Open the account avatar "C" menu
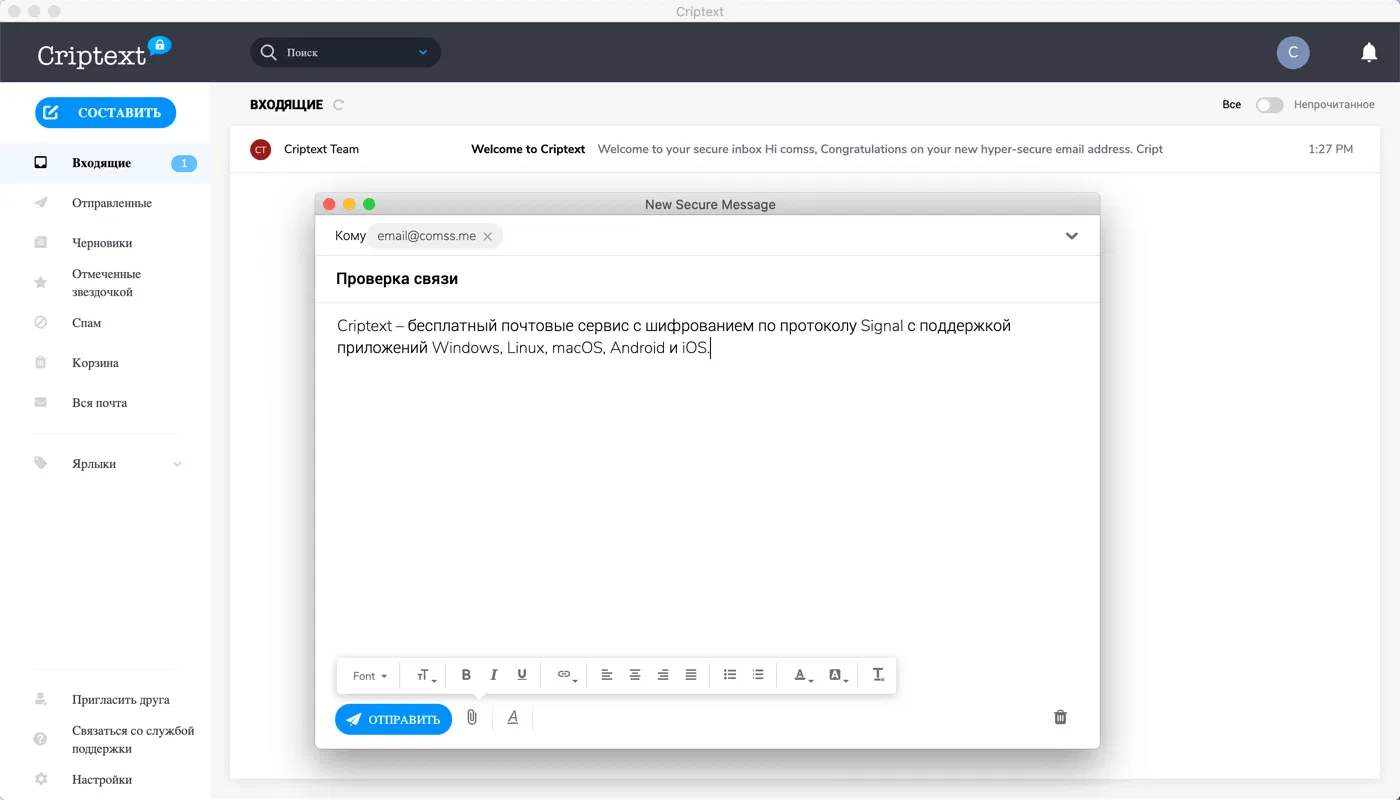This screenshot has height=800, width=1400. (1293, 52)
